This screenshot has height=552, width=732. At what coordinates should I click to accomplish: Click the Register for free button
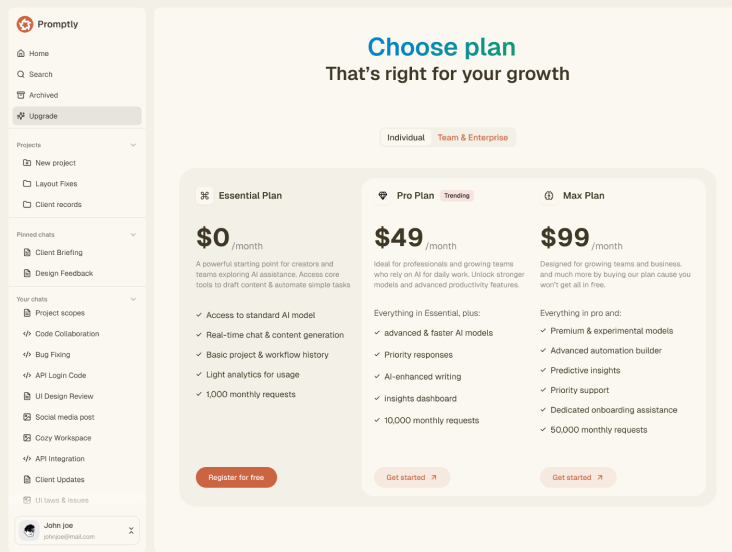pyautogui.click(x=236, y=478)
